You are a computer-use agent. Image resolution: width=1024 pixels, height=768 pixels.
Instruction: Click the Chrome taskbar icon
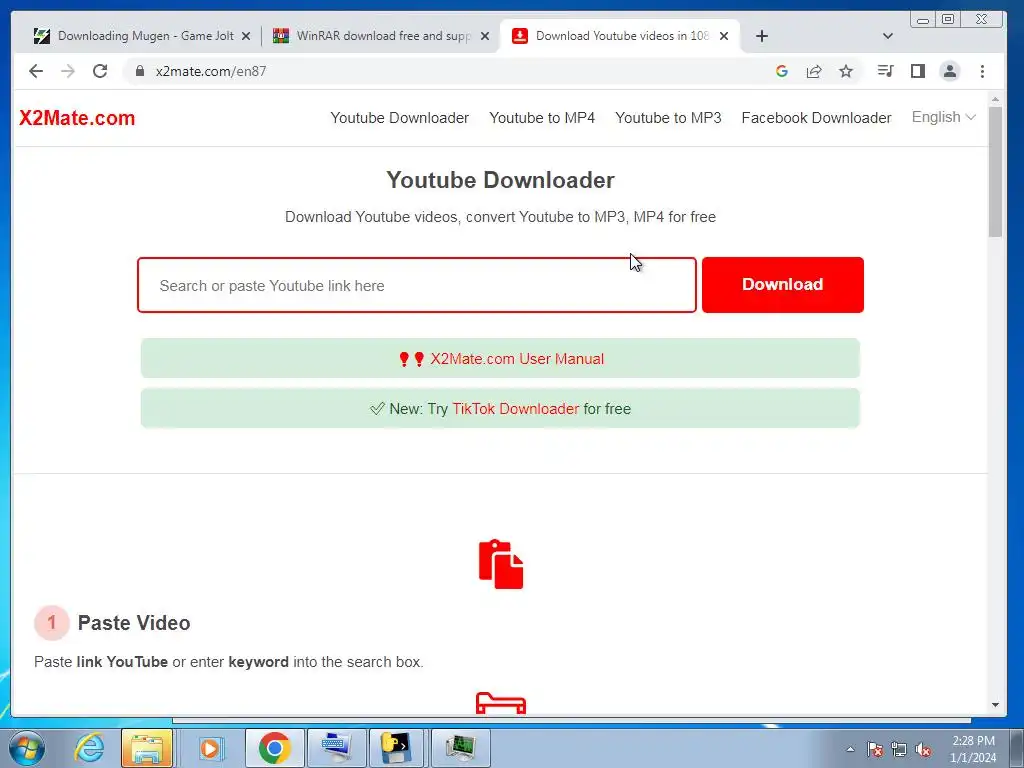pyautogui.click(x=274, y=748)
